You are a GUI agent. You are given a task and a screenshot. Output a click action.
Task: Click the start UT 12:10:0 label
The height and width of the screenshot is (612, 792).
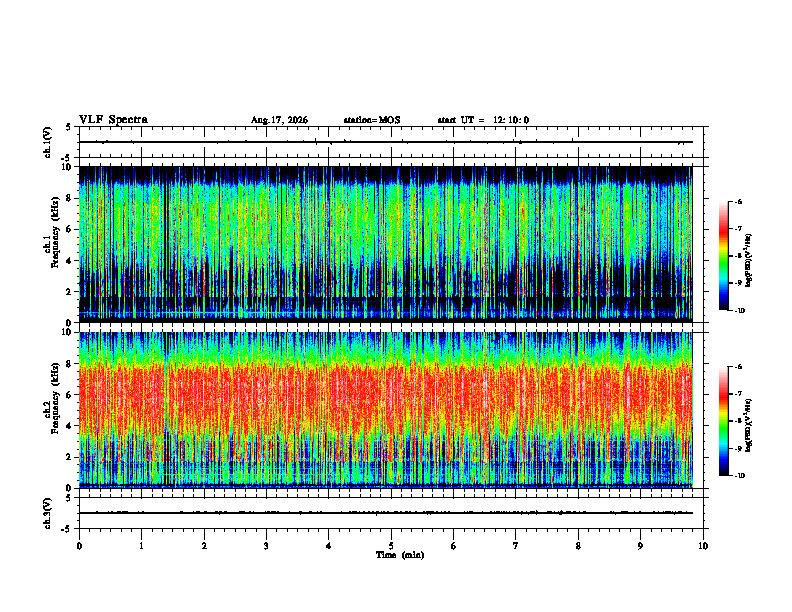pos(483,120)
